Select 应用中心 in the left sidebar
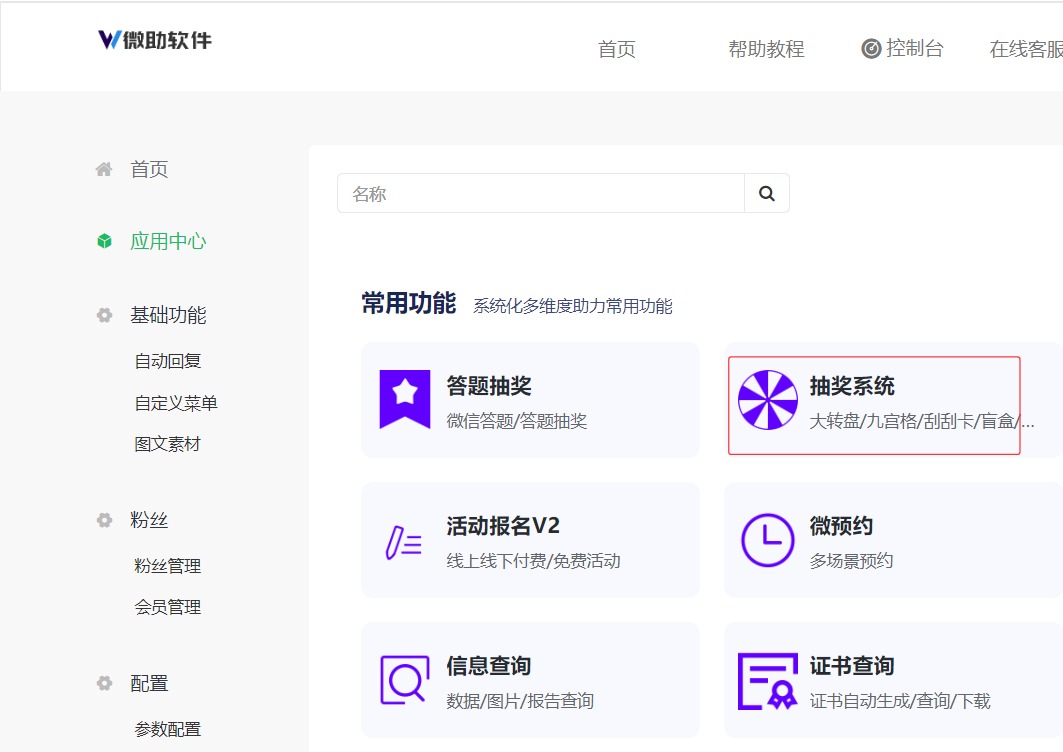Screen dimensions: 1063x752 click(x=168, y=241)
